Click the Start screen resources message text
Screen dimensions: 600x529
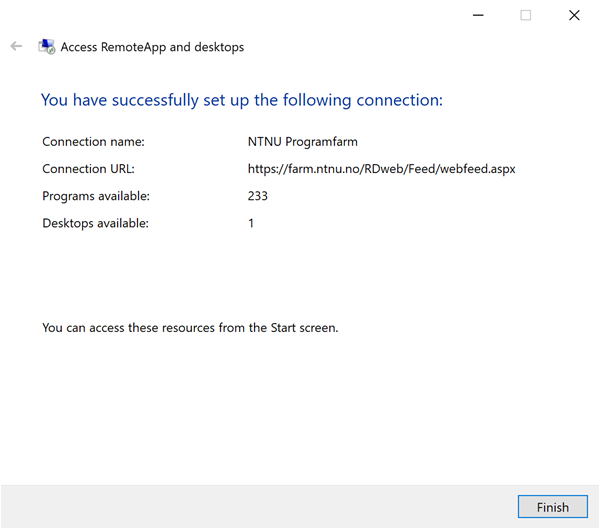click(190, 328)
